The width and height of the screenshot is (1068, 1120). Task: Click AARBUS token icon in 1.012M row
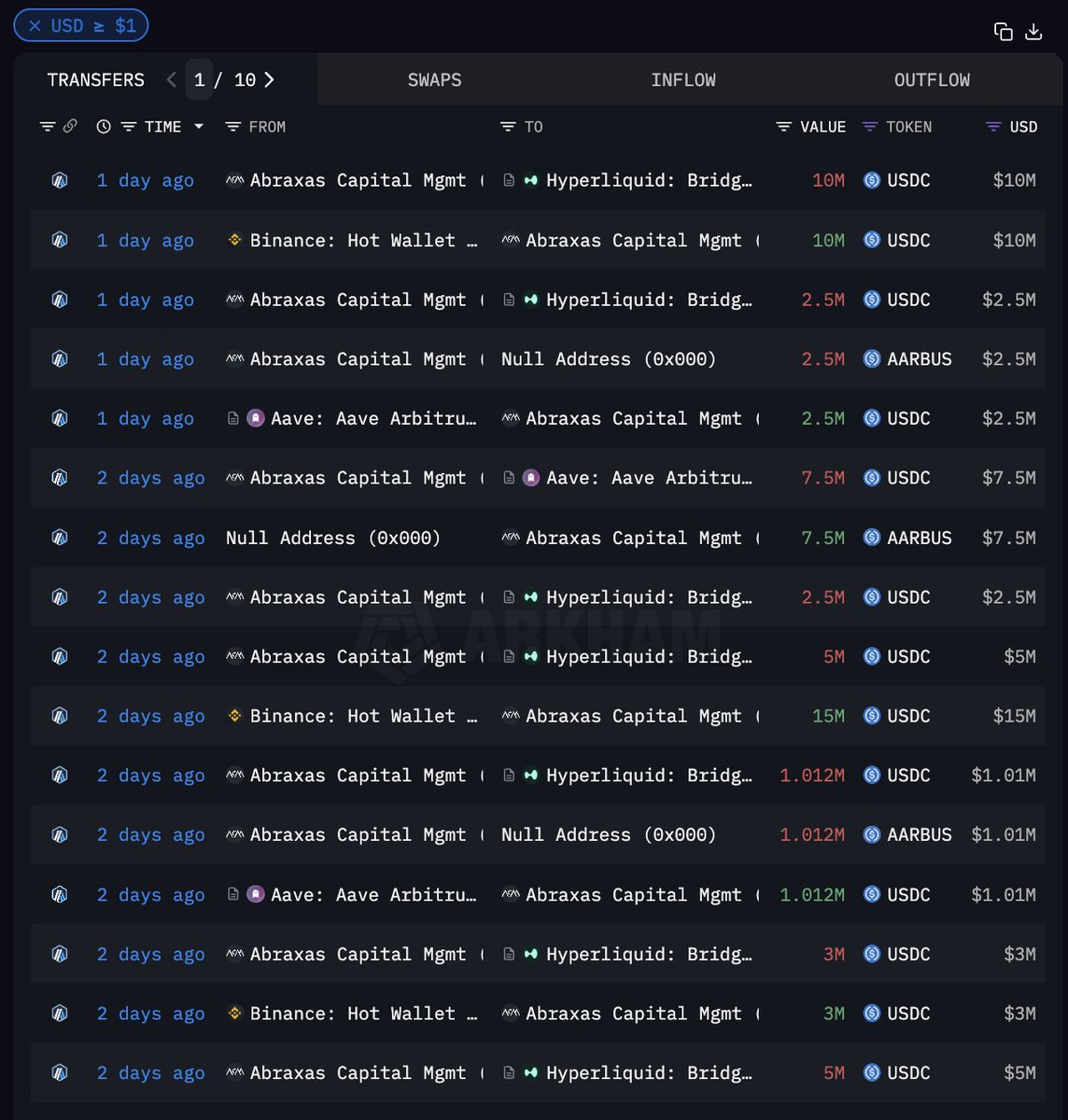[872, 834]
